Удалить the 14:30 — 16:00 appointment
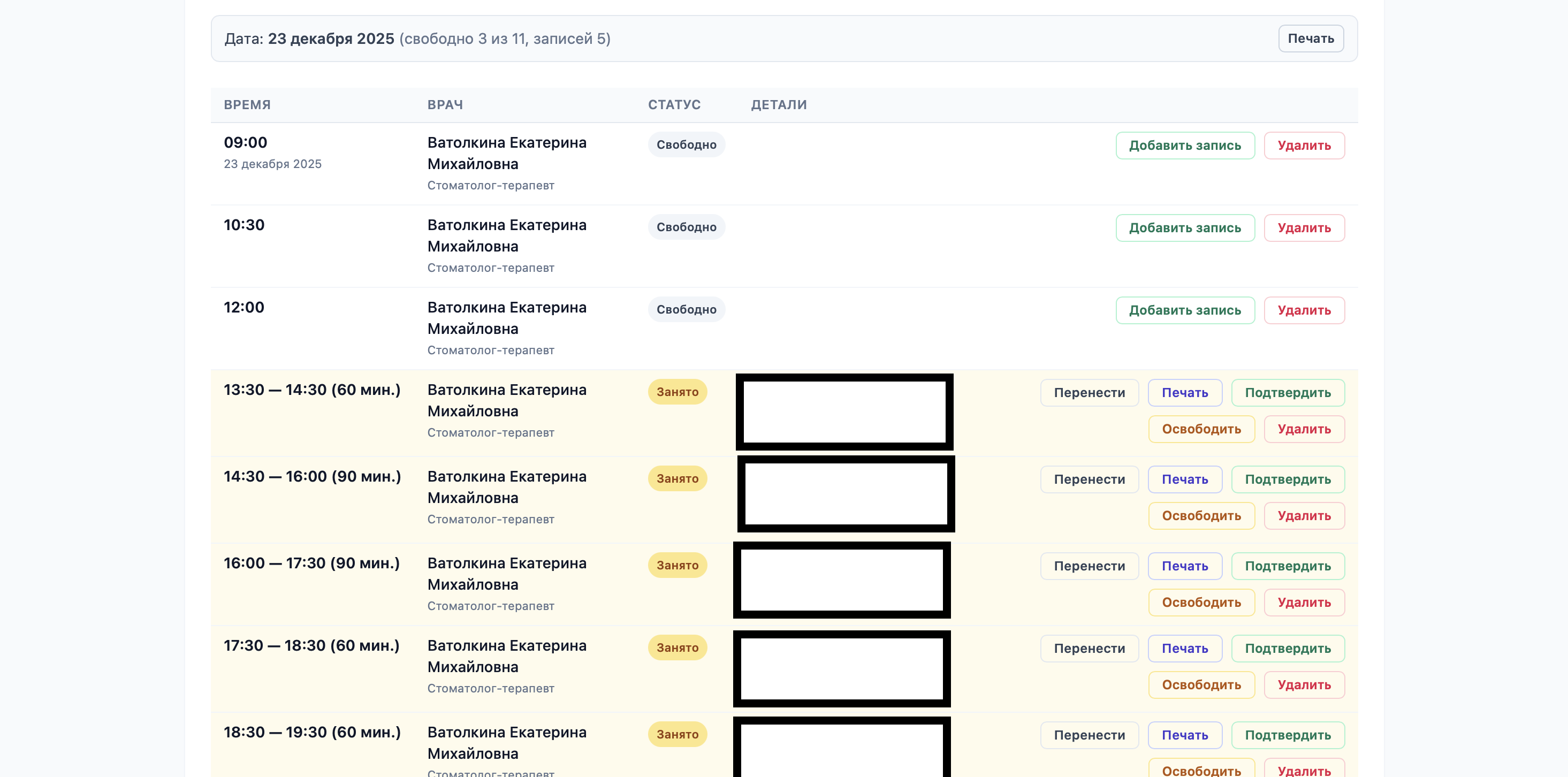1568x777 pixels. [1304, 515]
